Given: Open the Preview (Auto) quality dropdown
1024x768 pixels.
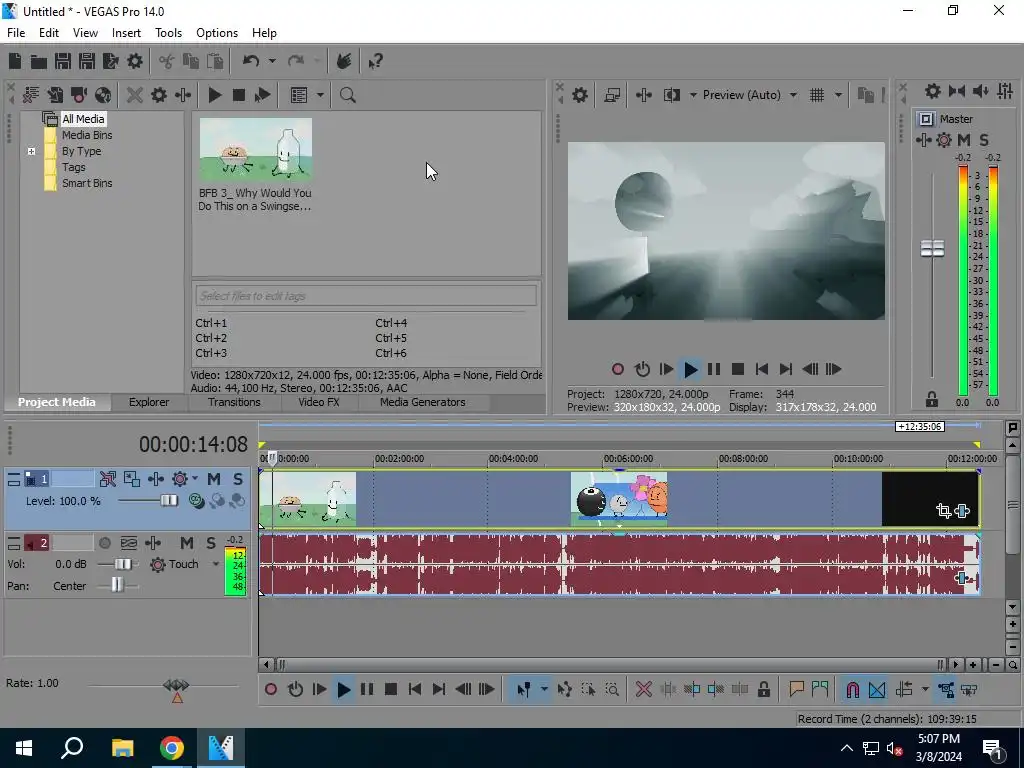Looking at the screenshot, I should (x=793, y=95).
